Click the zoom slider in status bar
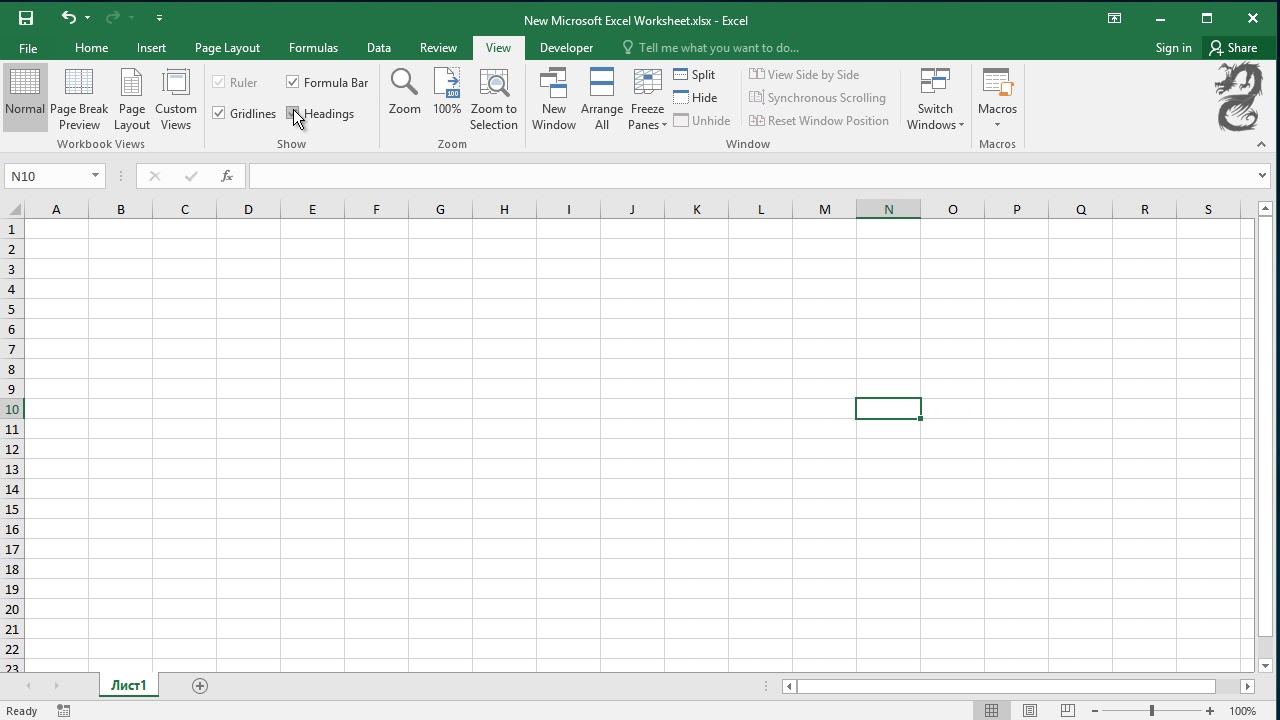This screenshot has height=720, width=1280. 1152,711
